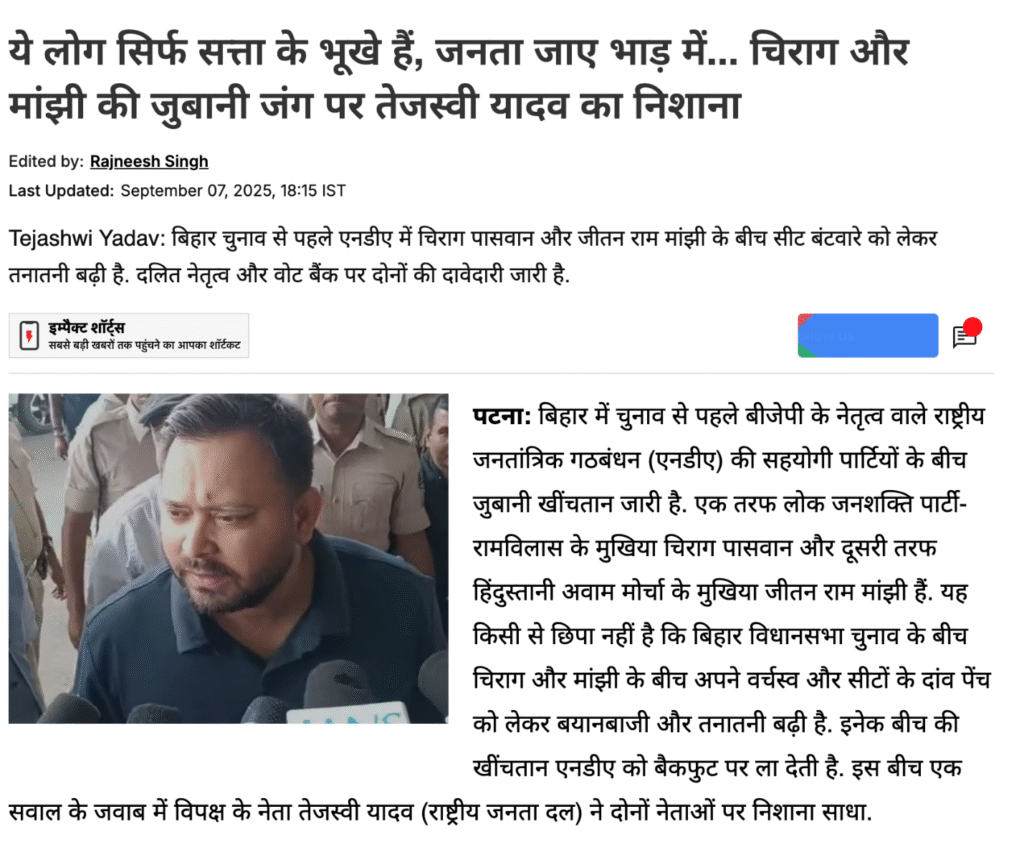Click second headline line starting मांझी की

(x=374, y=104)
